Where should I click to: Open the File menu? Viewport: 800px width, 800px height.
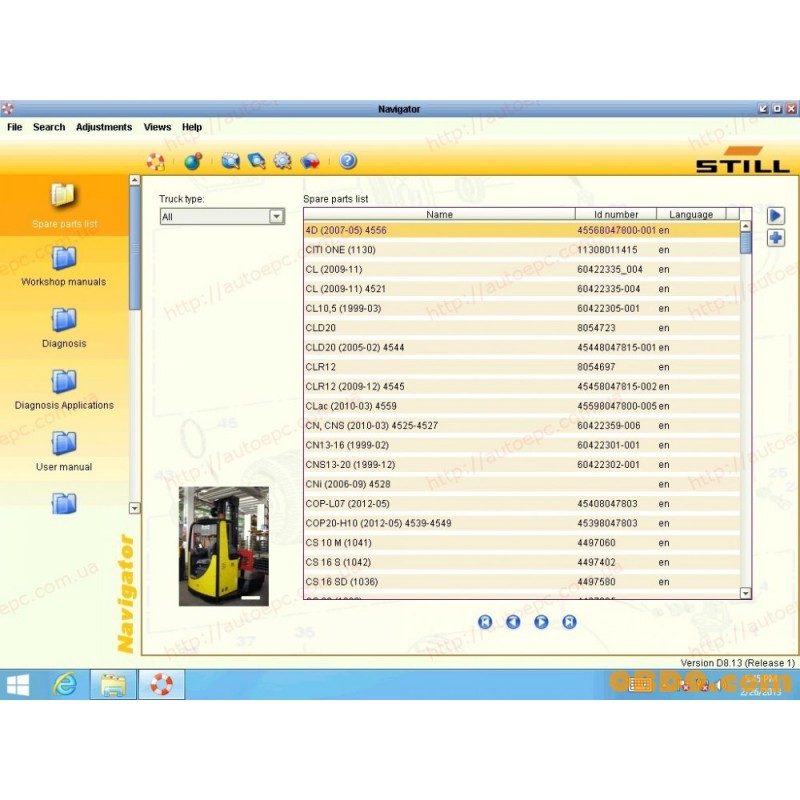[14, 127]
